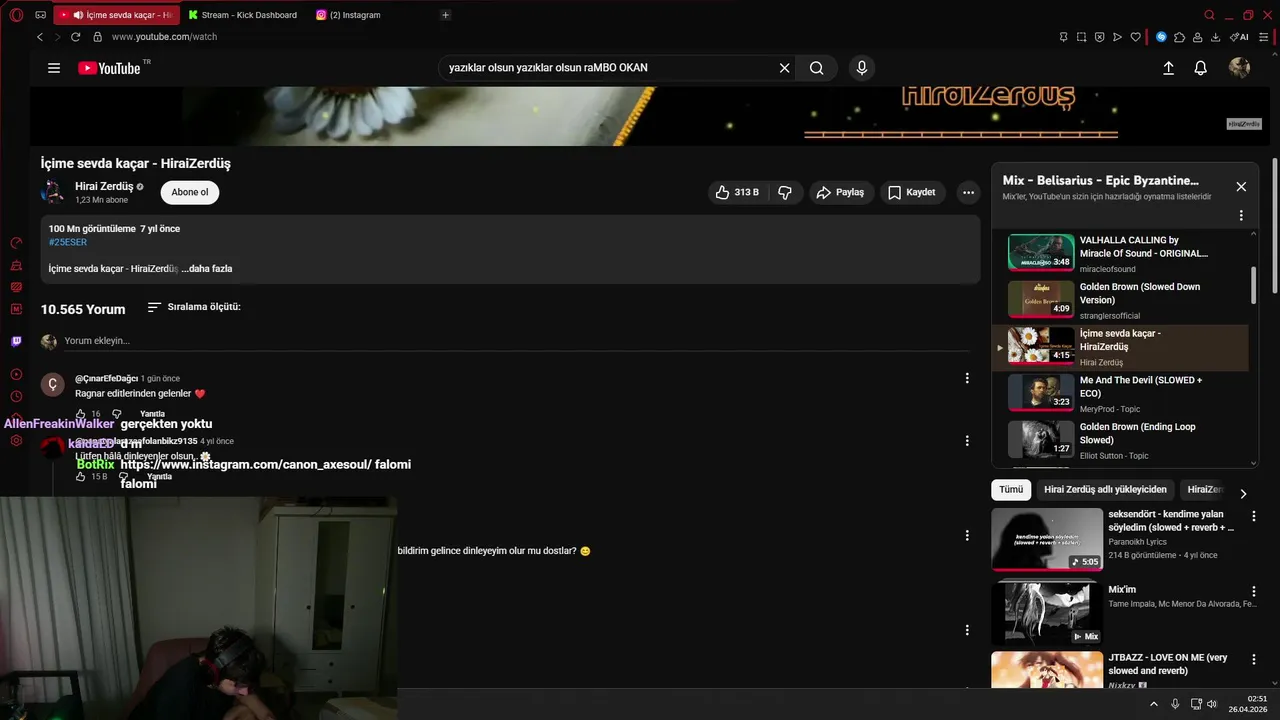1280x720 pixels.
Task: Open options for seksendört recommended video
Action: (x=1254, y=517)
